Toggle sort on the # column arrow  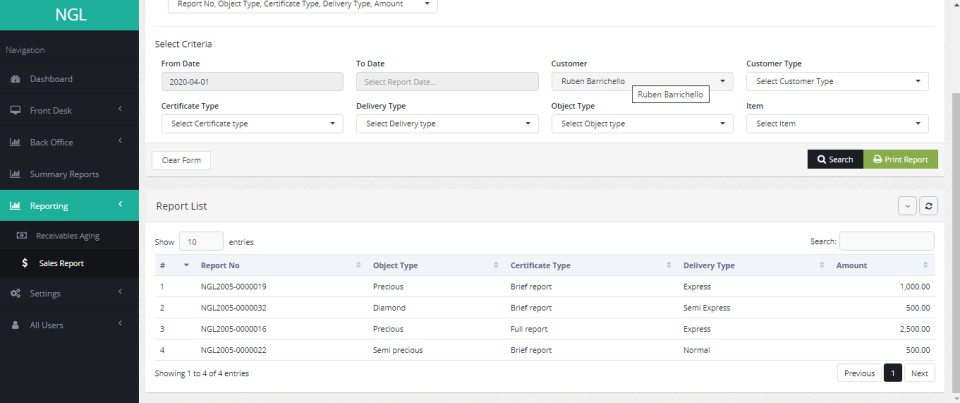click(x=186, y=265)
